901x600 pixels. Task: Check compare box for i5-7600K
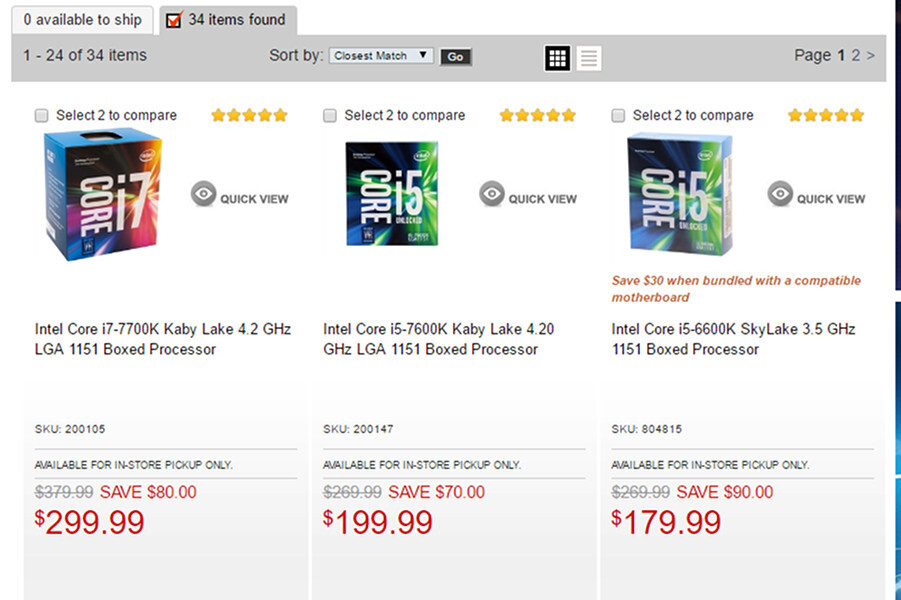coord(330,116)
